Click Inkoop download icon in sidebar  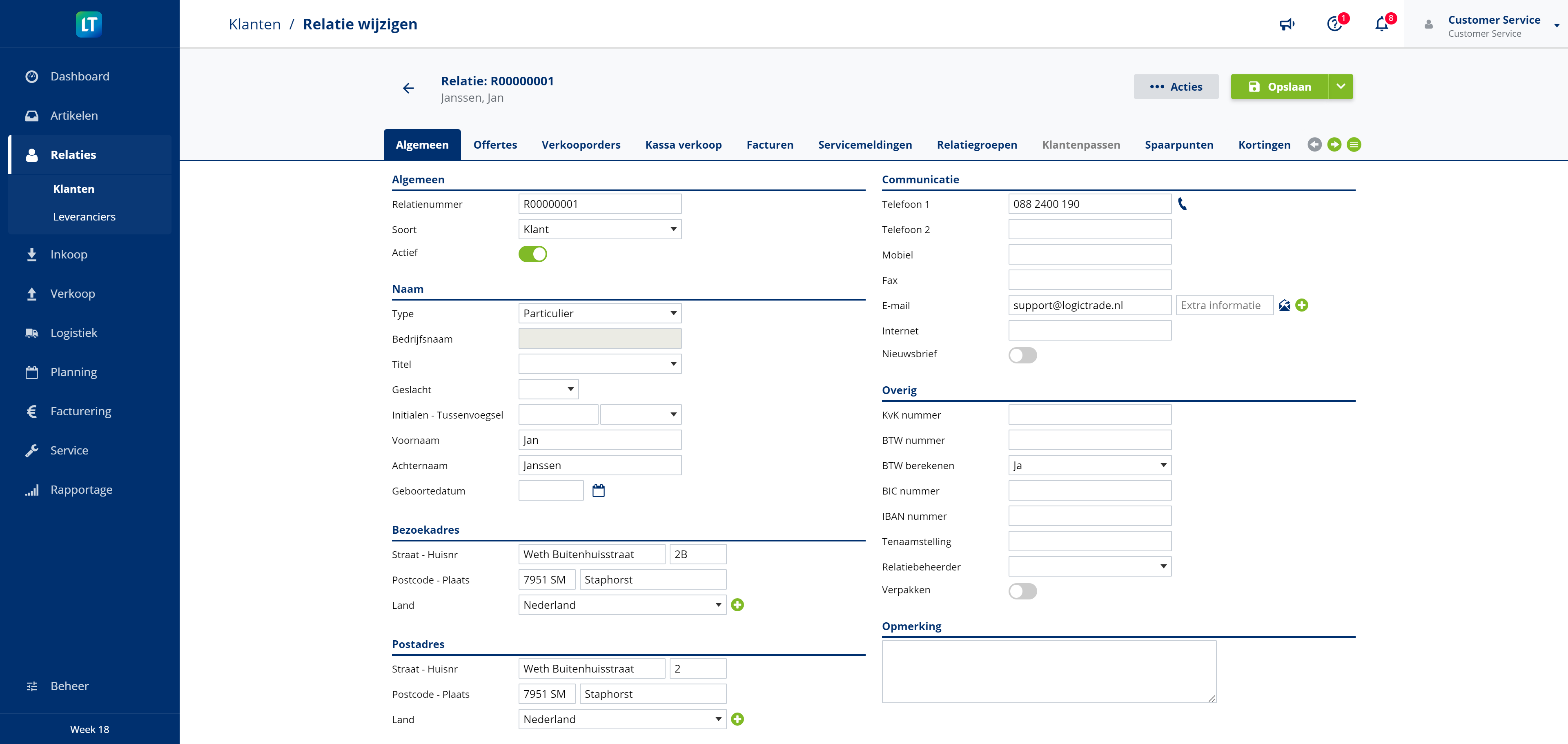pos(32,254)
